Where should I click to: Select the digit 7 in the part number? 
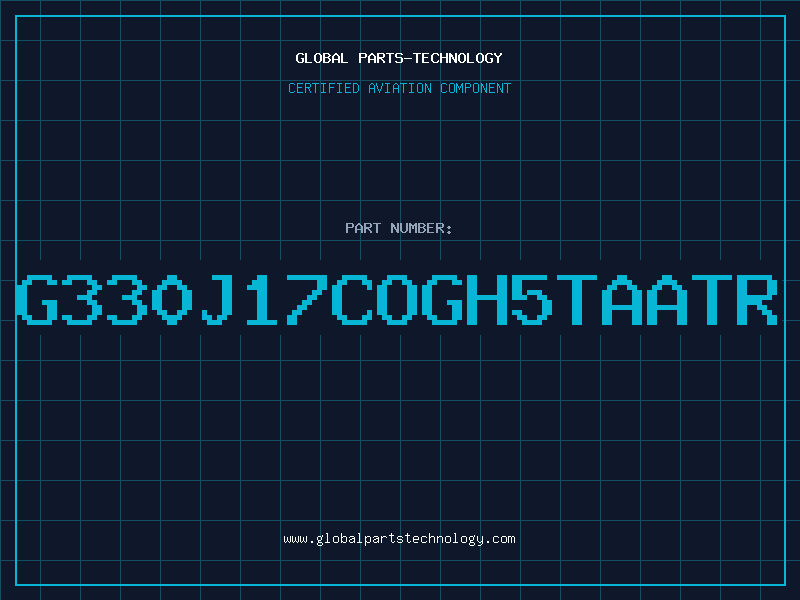[308, 299]
